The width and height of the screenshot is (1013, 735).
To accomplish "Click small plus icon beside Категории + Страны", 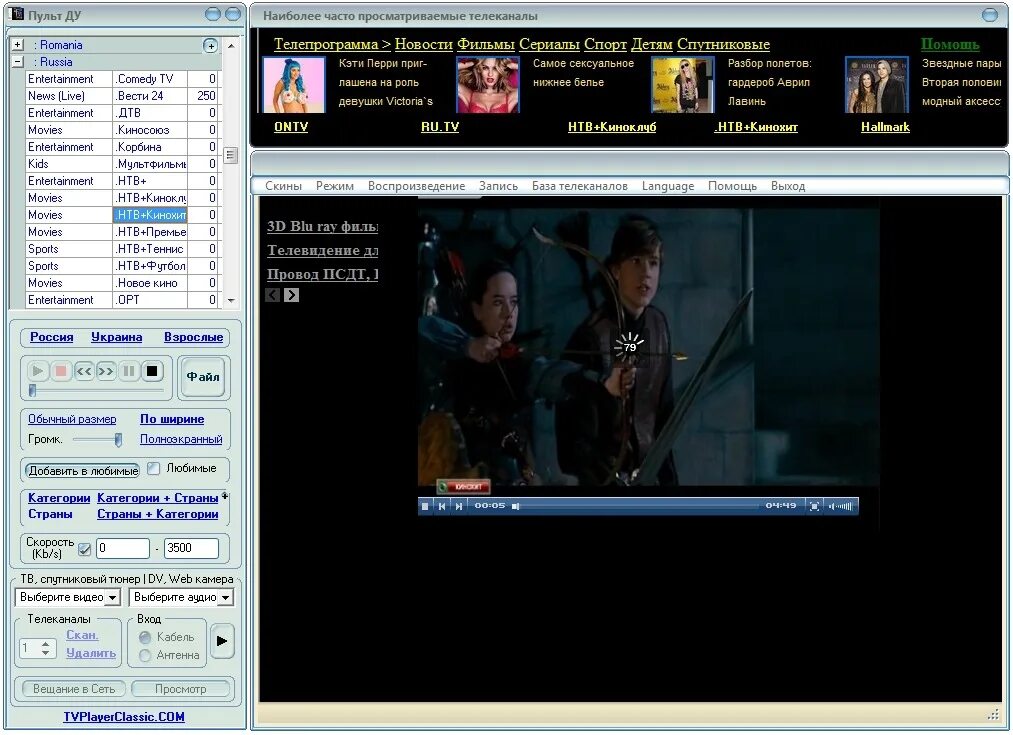I will [225, 496].
